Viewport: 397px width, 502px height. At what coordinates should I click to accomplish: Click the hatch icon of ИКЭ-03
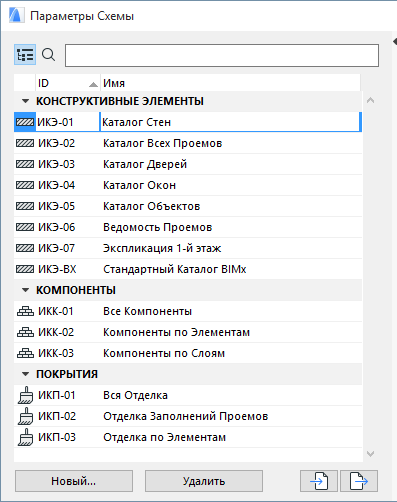[x=25, y=164]
